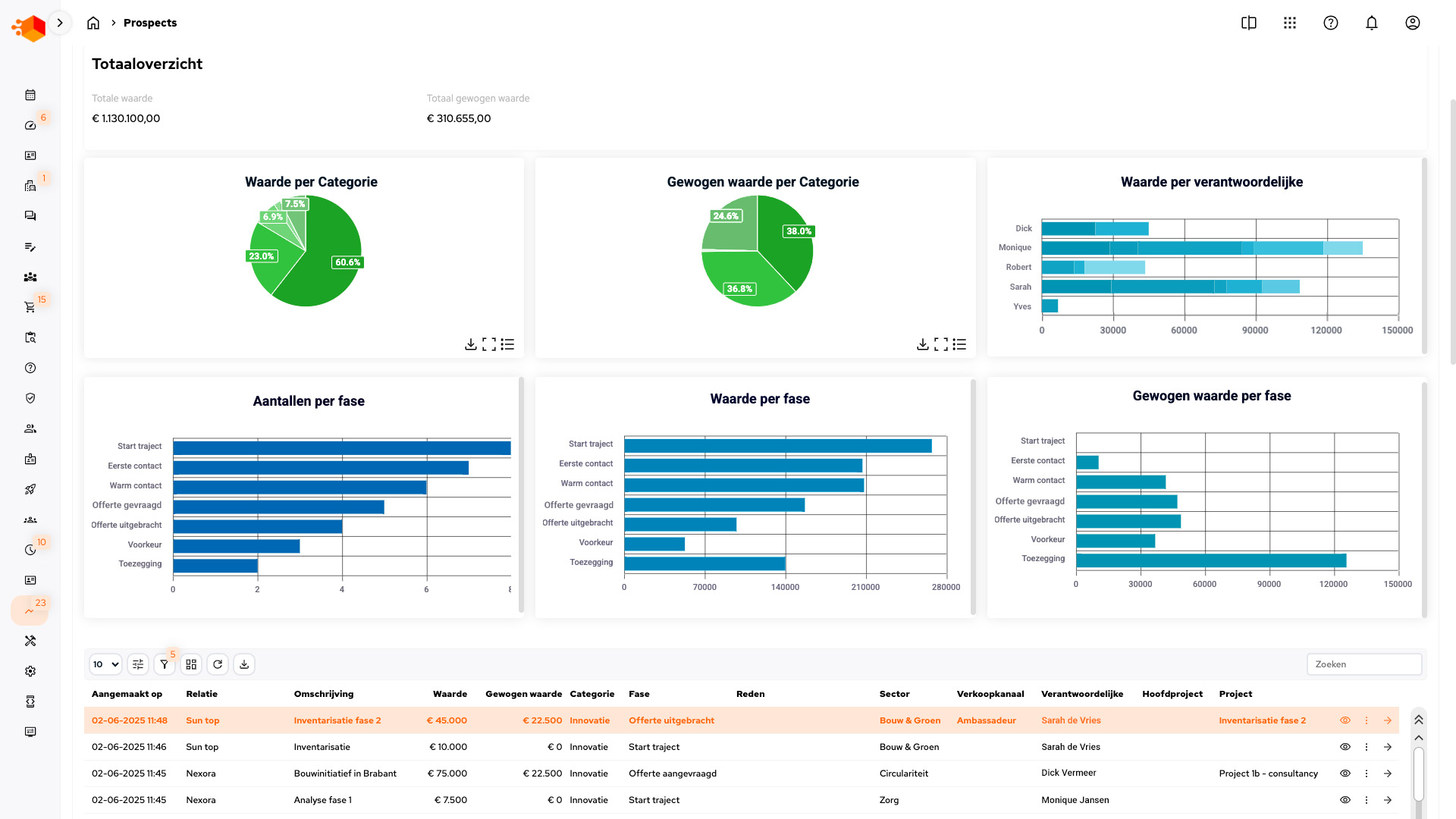The image size is (1456, 819).
Task: Sort table by the Waarde column header
Action: 450,694
